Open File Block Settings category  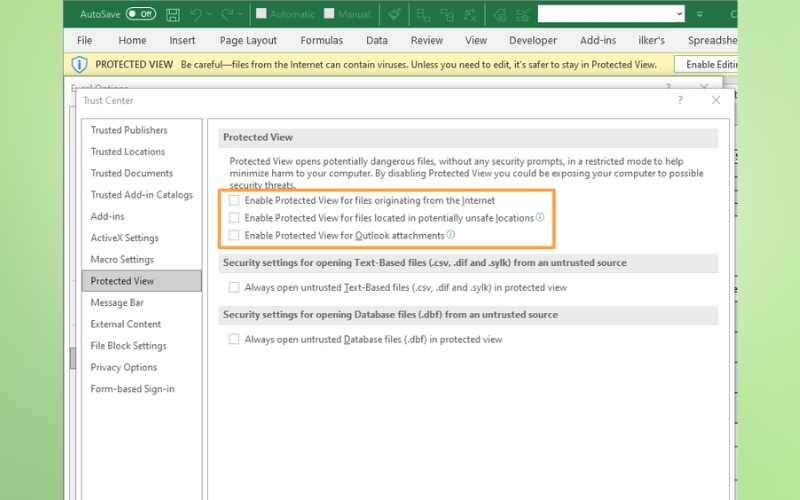[x=128, y=346]
